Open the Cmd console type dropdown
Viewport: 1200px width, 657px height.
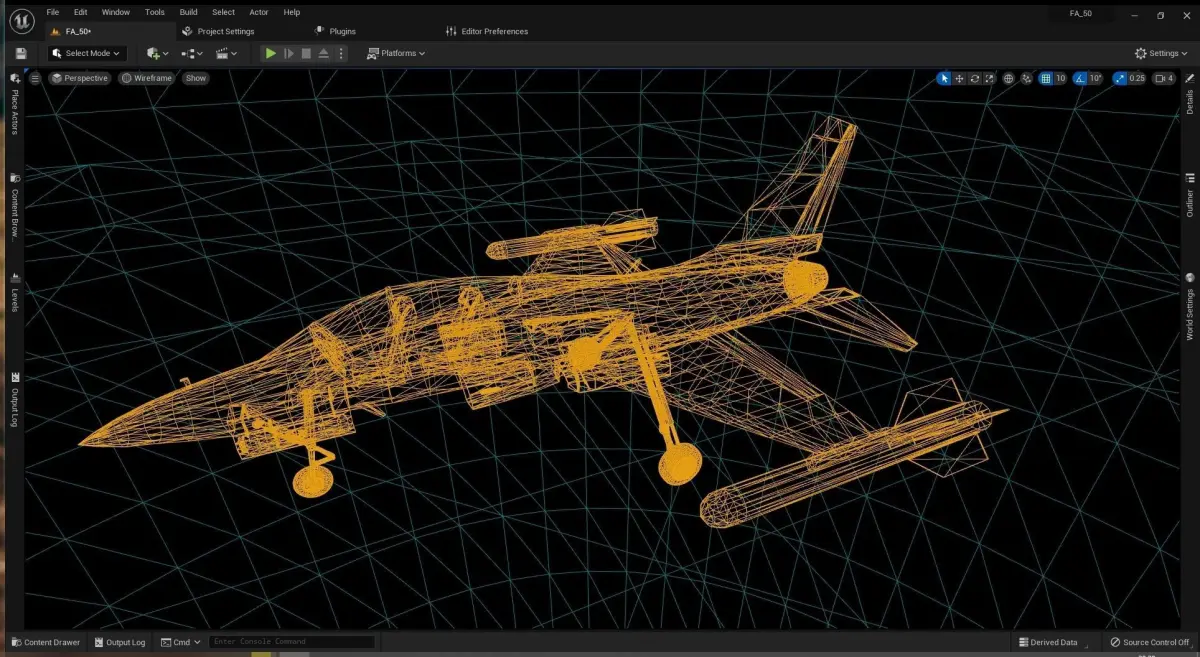click(179, 642)
